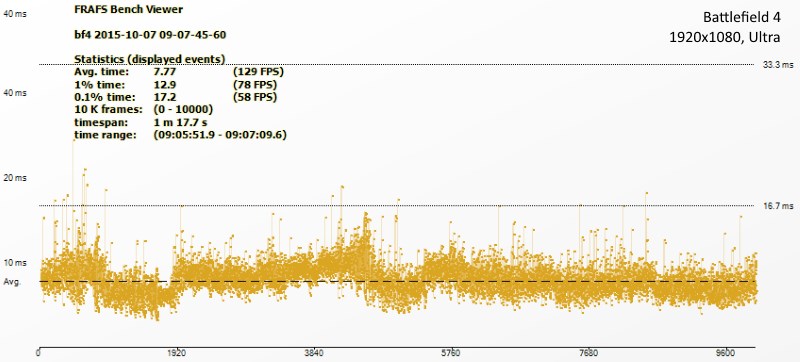
Task: Click the "33.3 ms" threshold label
Action: (778, 65)
